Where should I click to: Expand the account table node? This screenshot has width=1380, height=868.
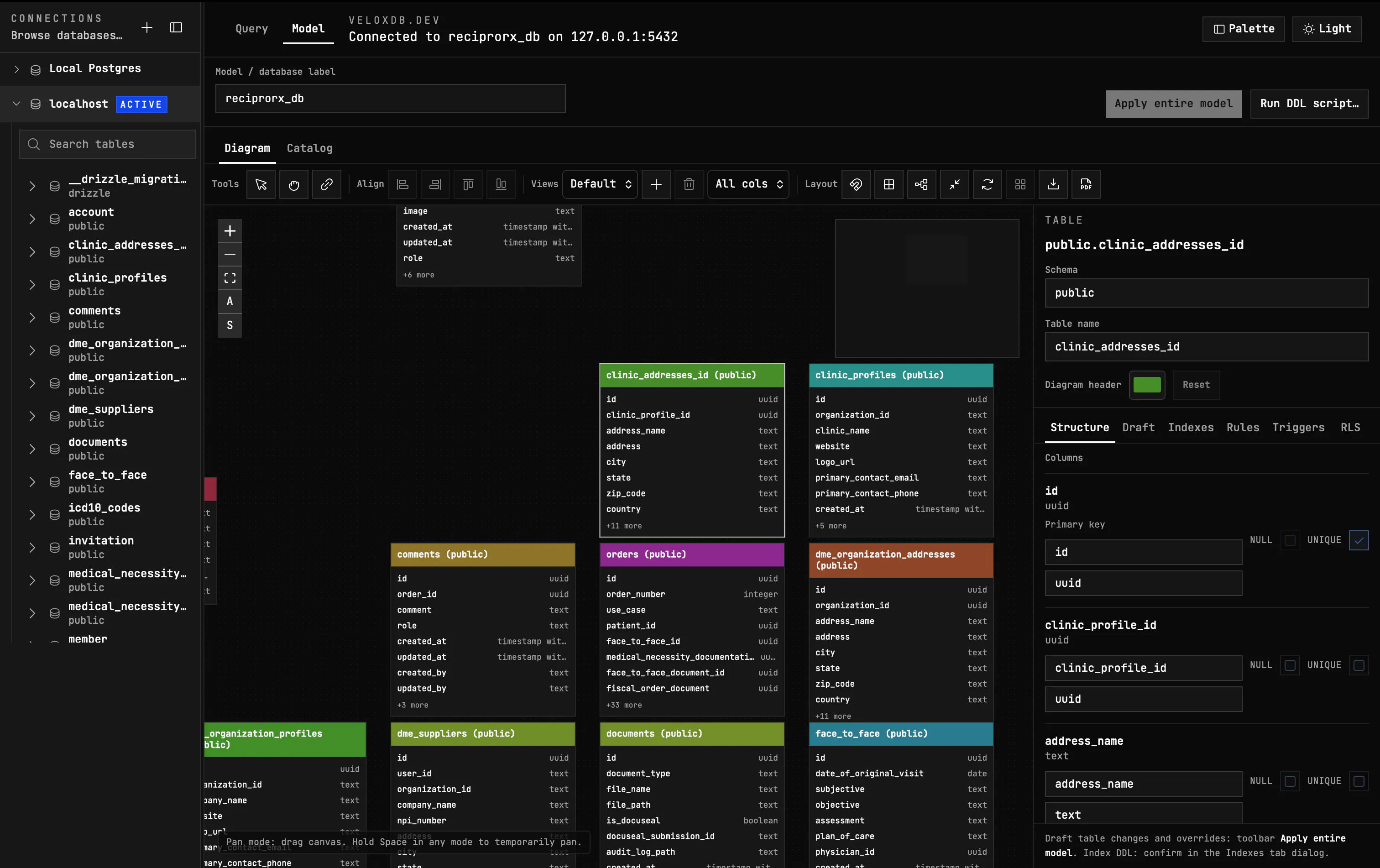pyautogui.click(x=32, y=219)
